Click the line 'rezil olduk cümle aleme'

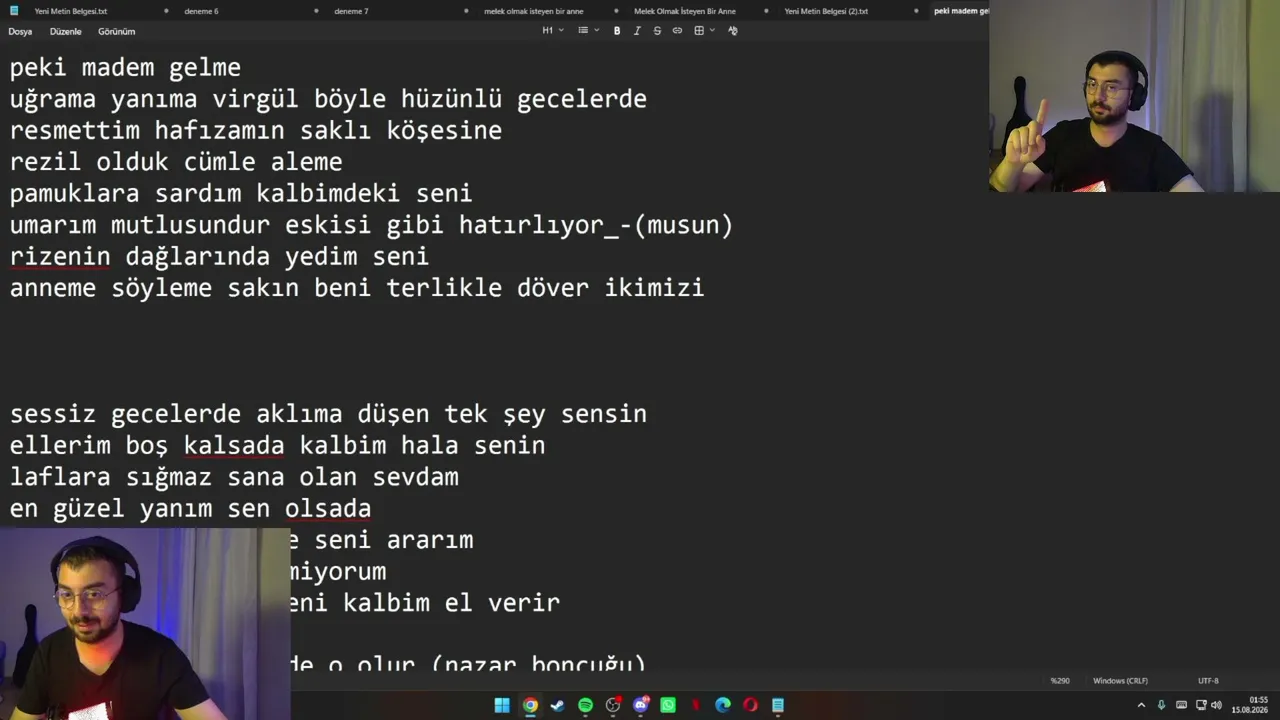pos(176,162)
